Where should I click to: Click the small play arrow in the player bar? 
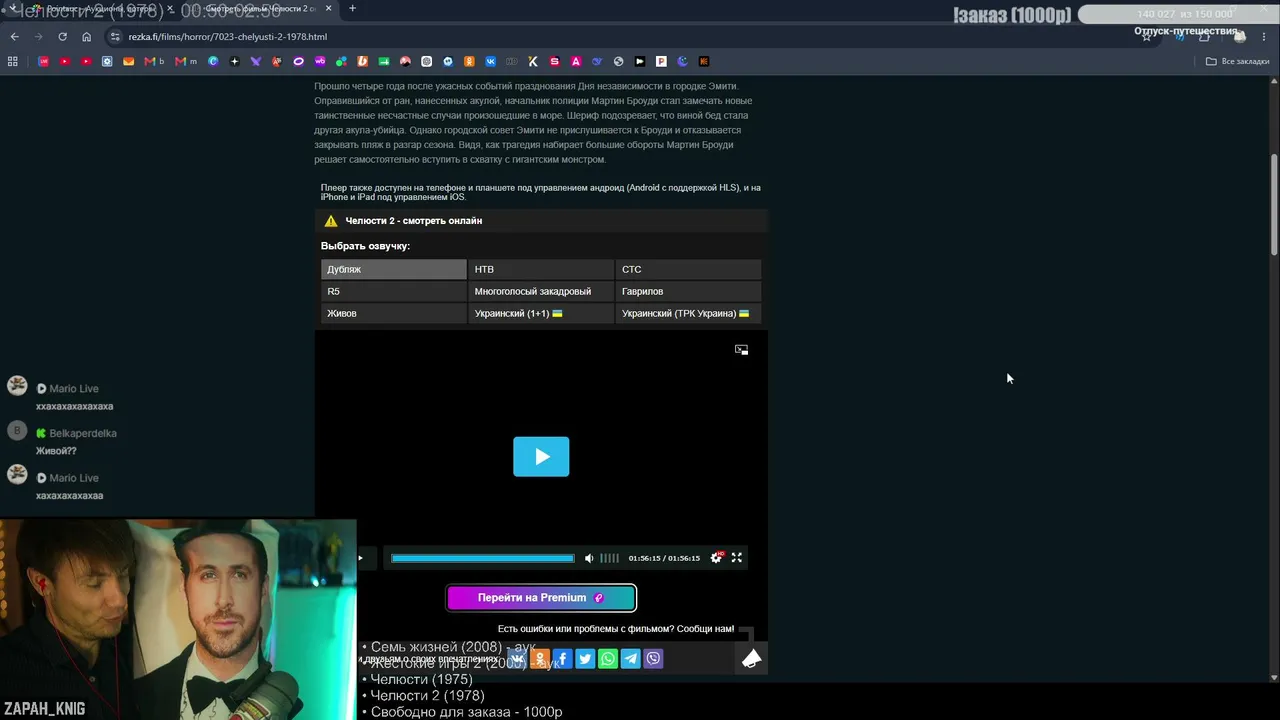[360, 558]
